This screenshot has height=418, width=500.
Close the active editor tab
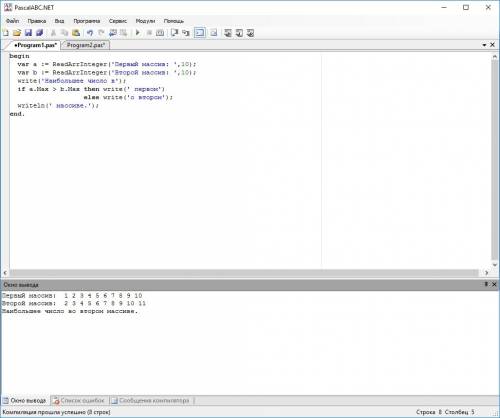click(492, 45)
